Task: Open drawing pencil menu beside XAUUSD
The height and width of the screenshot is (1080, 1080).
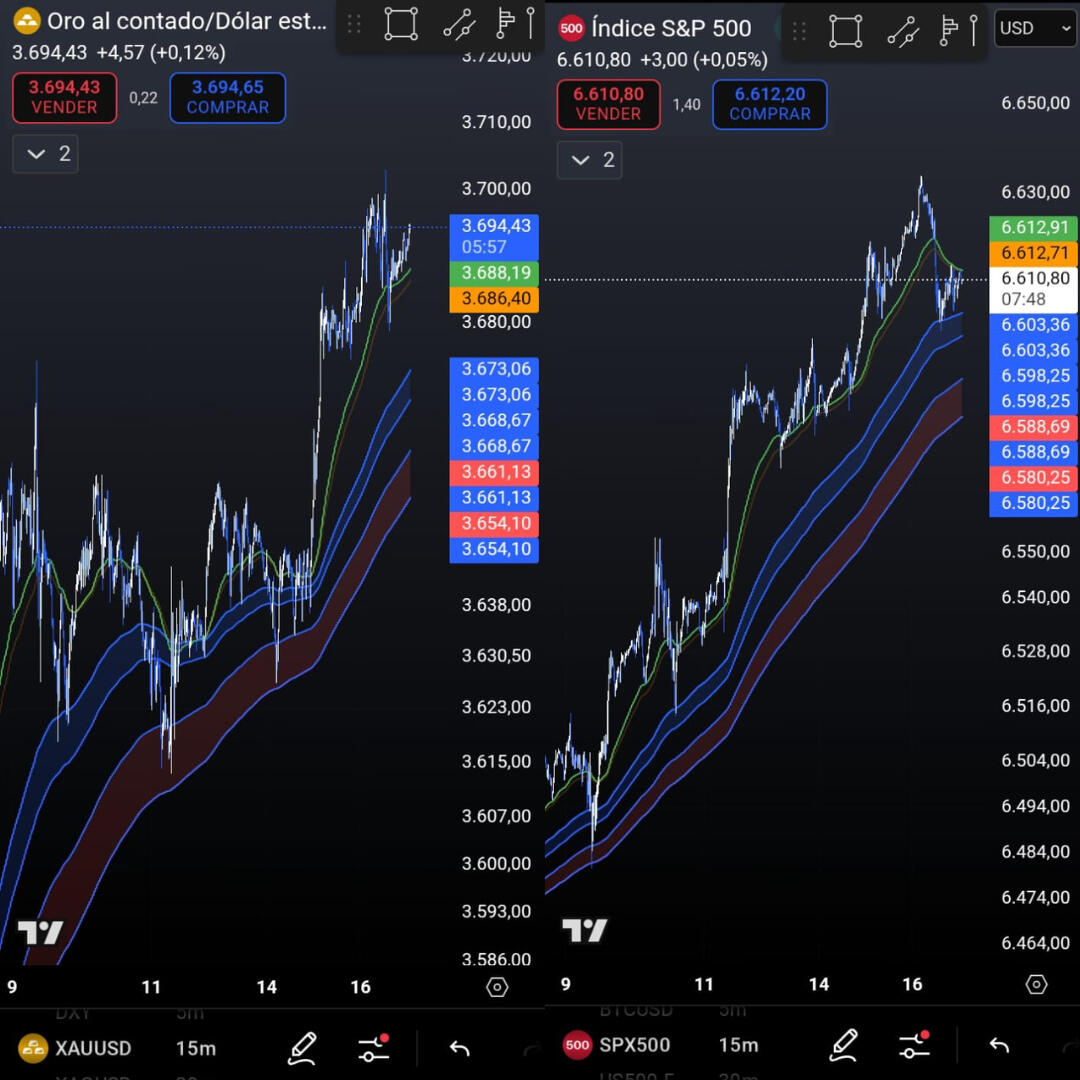Action: [302, 1048]
